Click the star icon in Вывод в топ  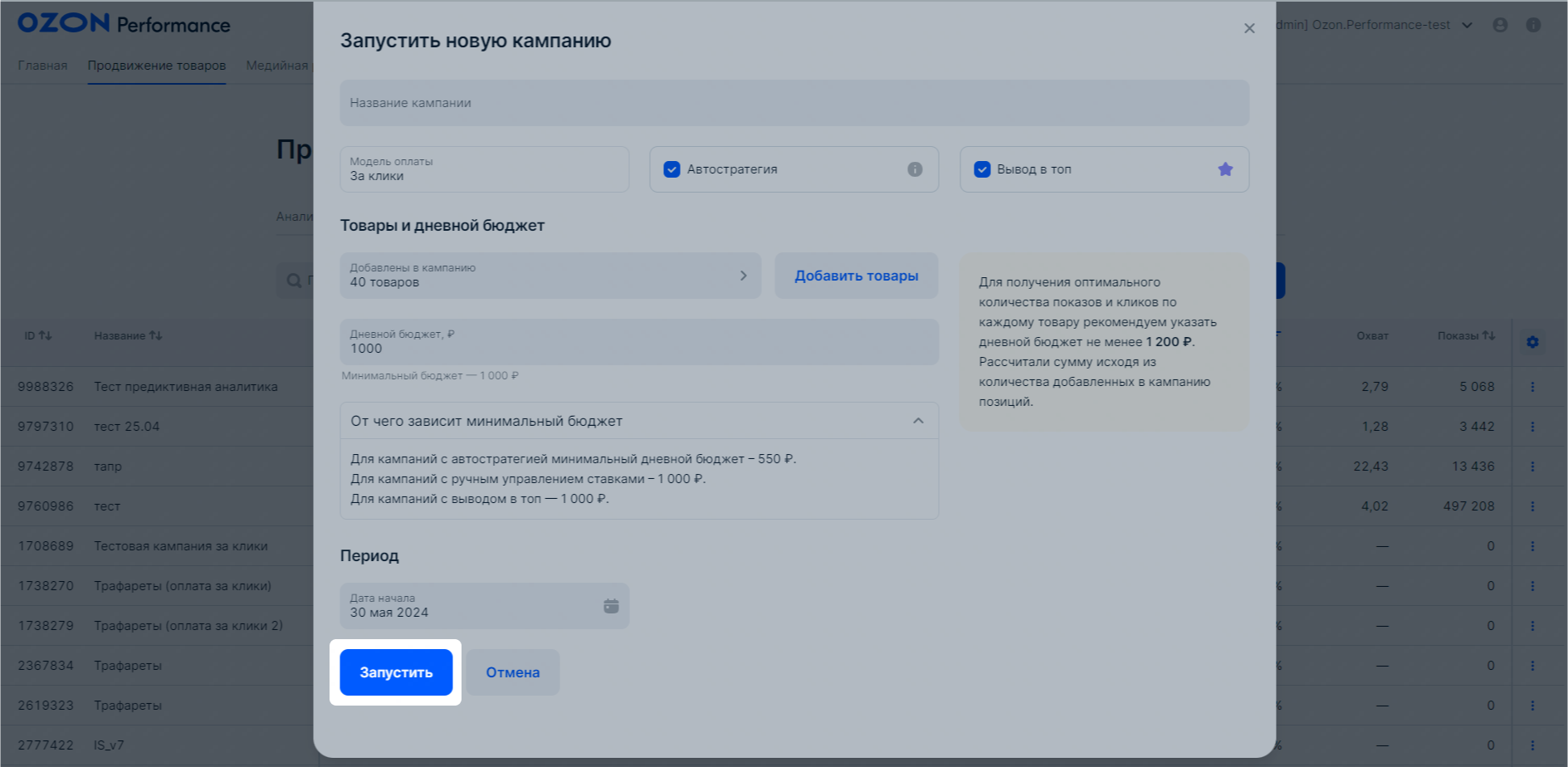(1225, 169)
